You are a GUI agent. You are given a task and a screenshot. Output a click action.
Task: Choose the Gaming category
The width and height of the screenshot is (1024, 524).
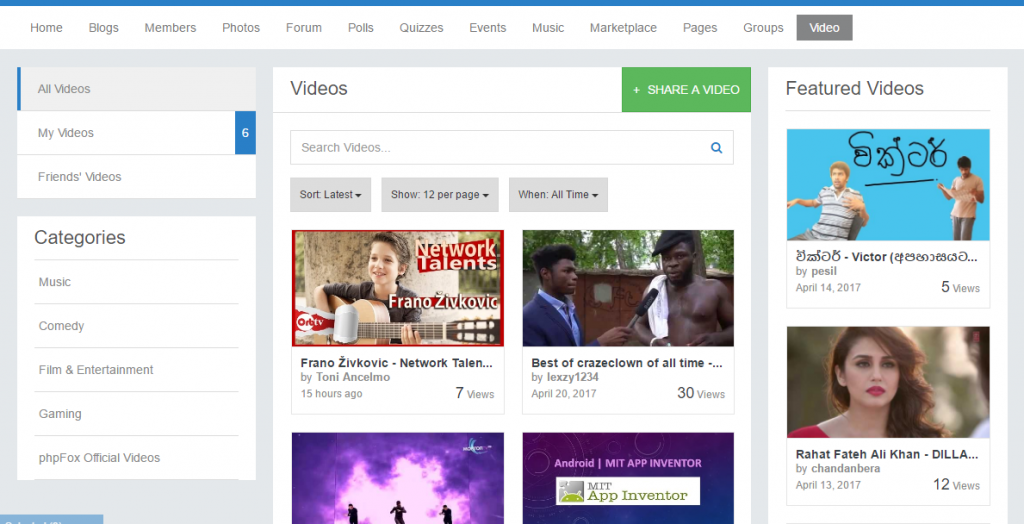(60, 414)
